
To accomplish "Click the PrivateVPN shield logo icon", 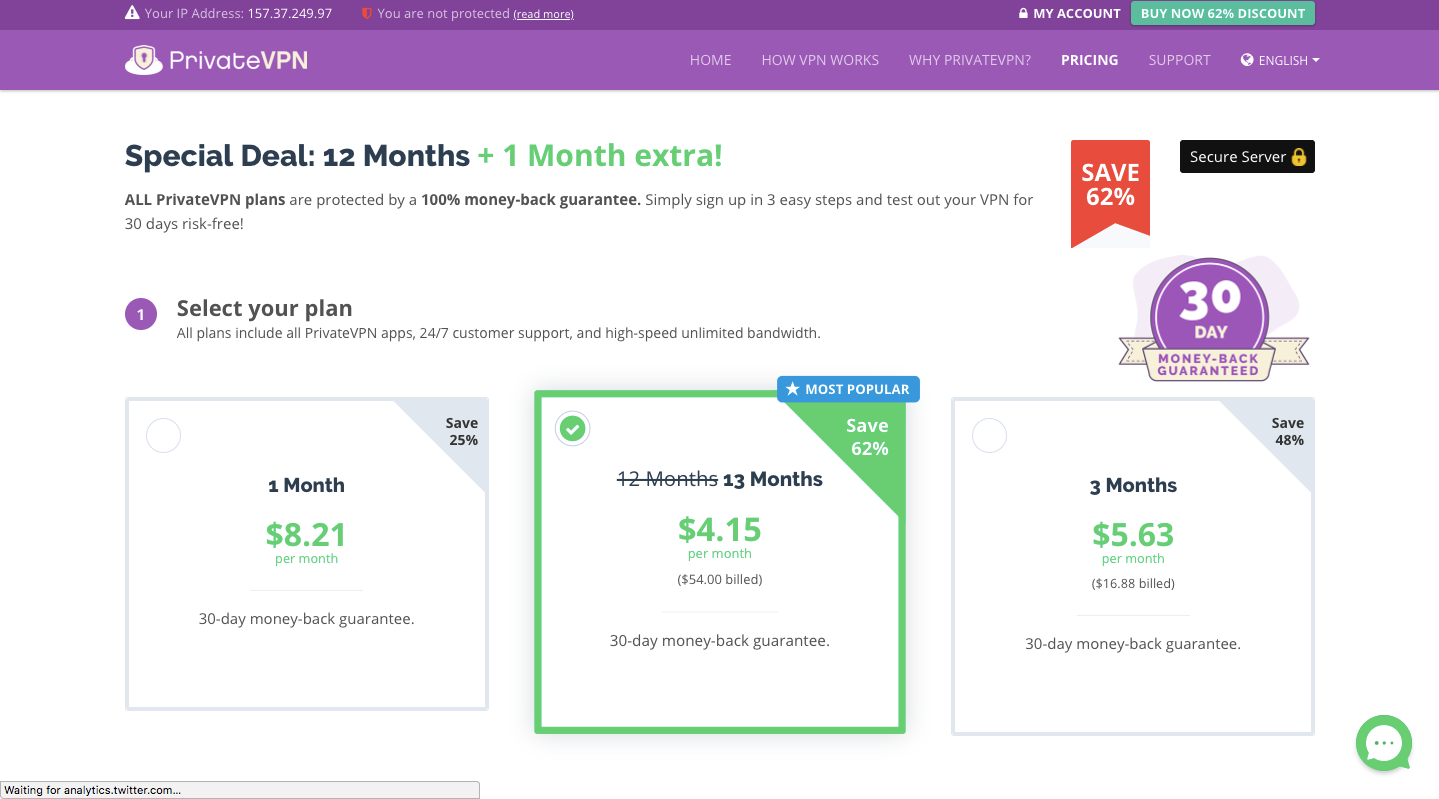I will coord(144,60).
